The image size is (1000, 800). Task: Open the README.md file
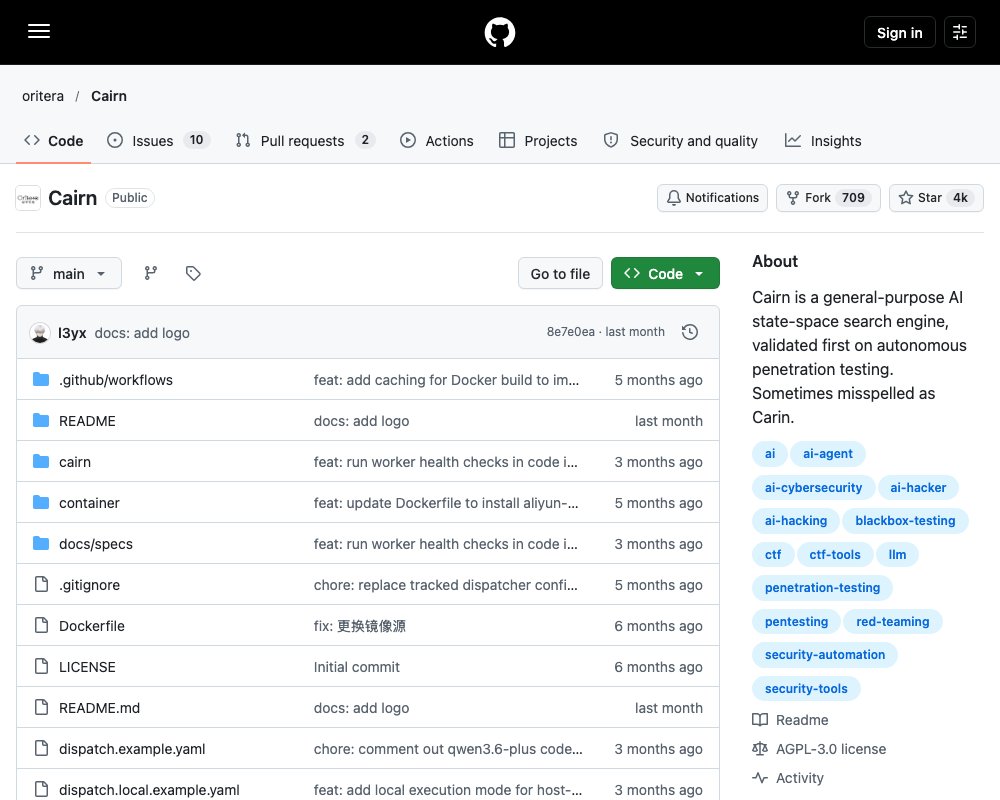tap(99, 708)
